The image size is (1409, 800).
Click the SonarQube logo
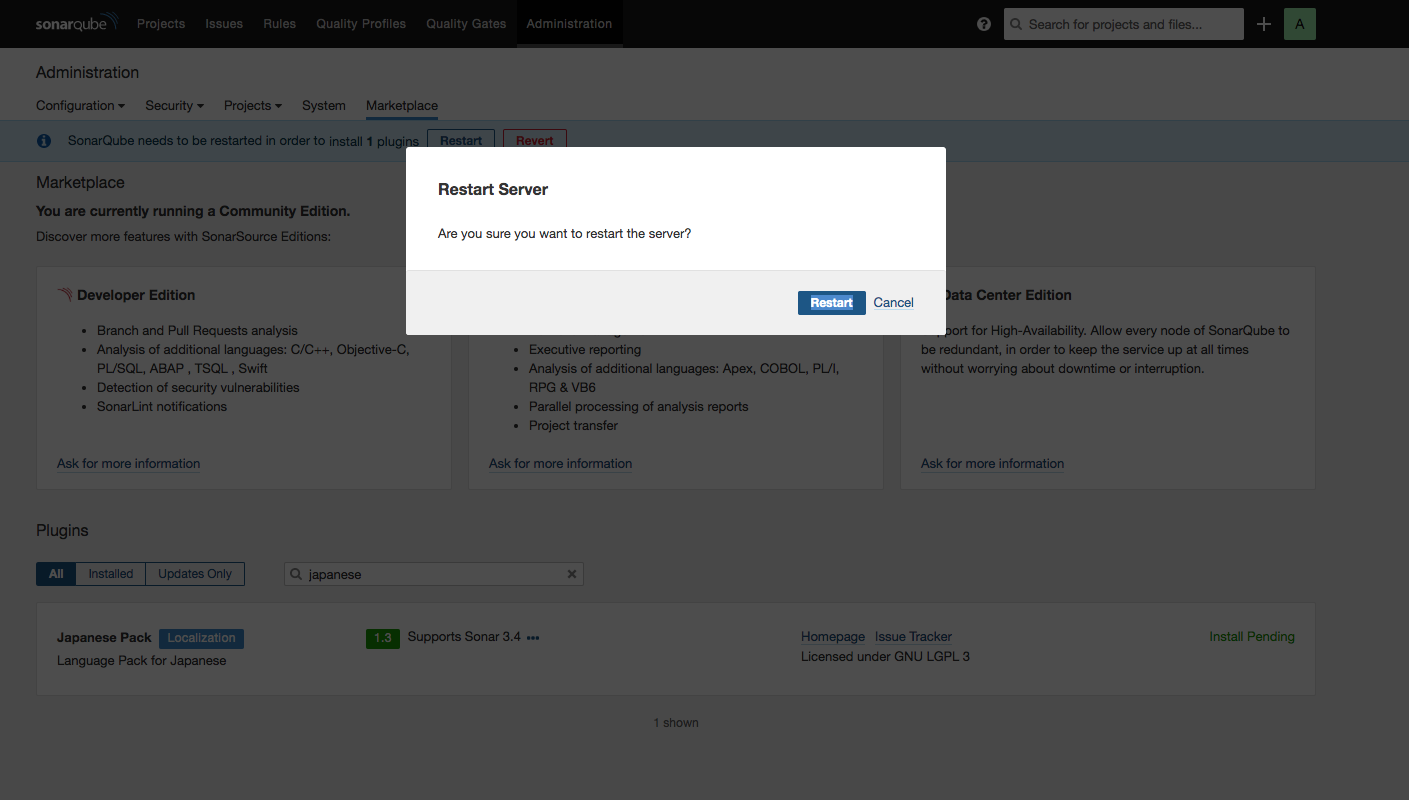click(77, 22)
